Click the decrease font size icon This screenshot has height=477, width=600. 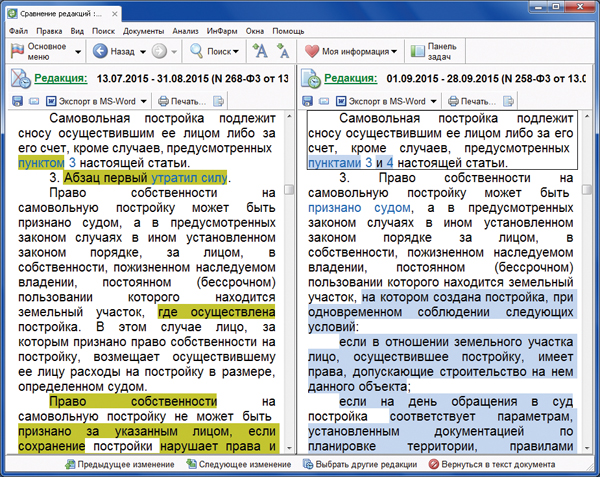(x=283, y=50)
